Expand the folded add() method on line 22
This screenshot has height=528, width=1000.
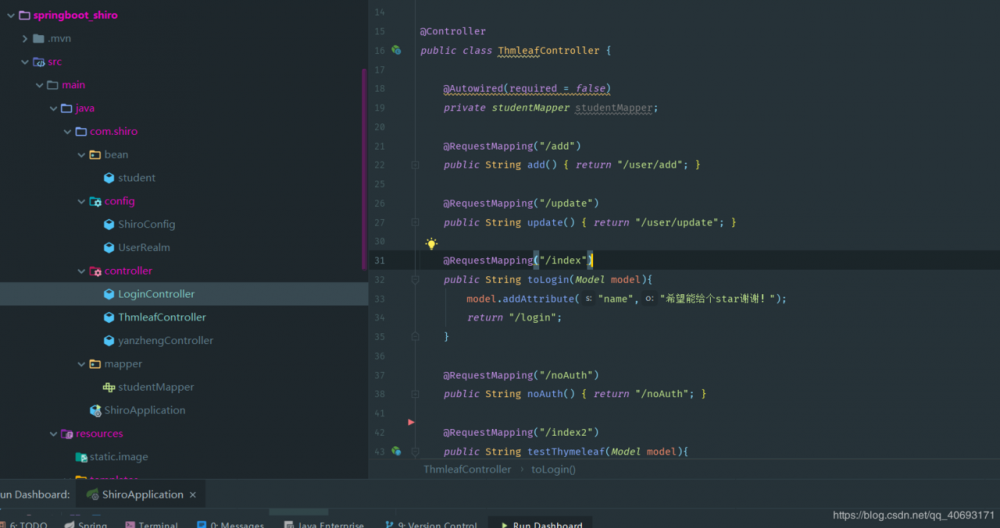pos(414,165)
